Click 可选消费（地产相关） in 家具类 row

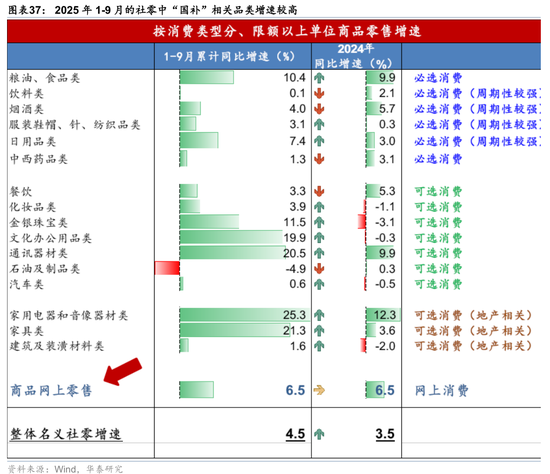point(473,331)
